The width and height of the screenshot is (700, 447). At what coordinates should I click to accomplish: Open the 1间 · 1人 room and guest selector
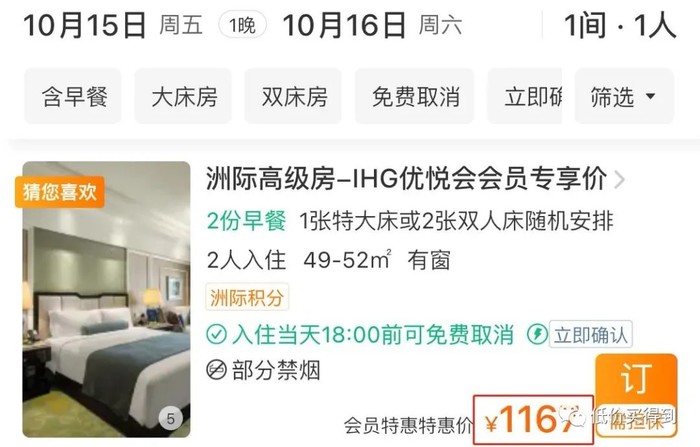point(620,25)
